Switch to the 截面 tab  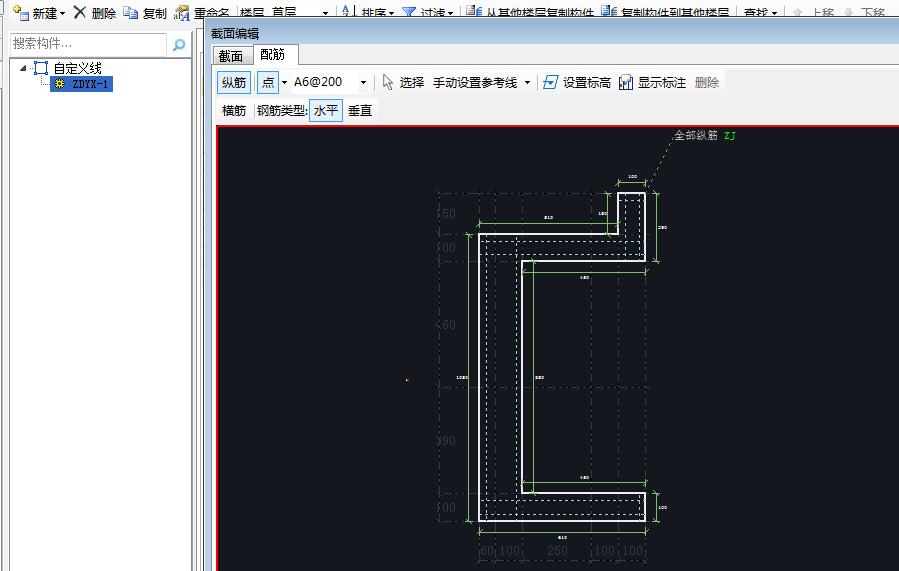coord(231,56)
